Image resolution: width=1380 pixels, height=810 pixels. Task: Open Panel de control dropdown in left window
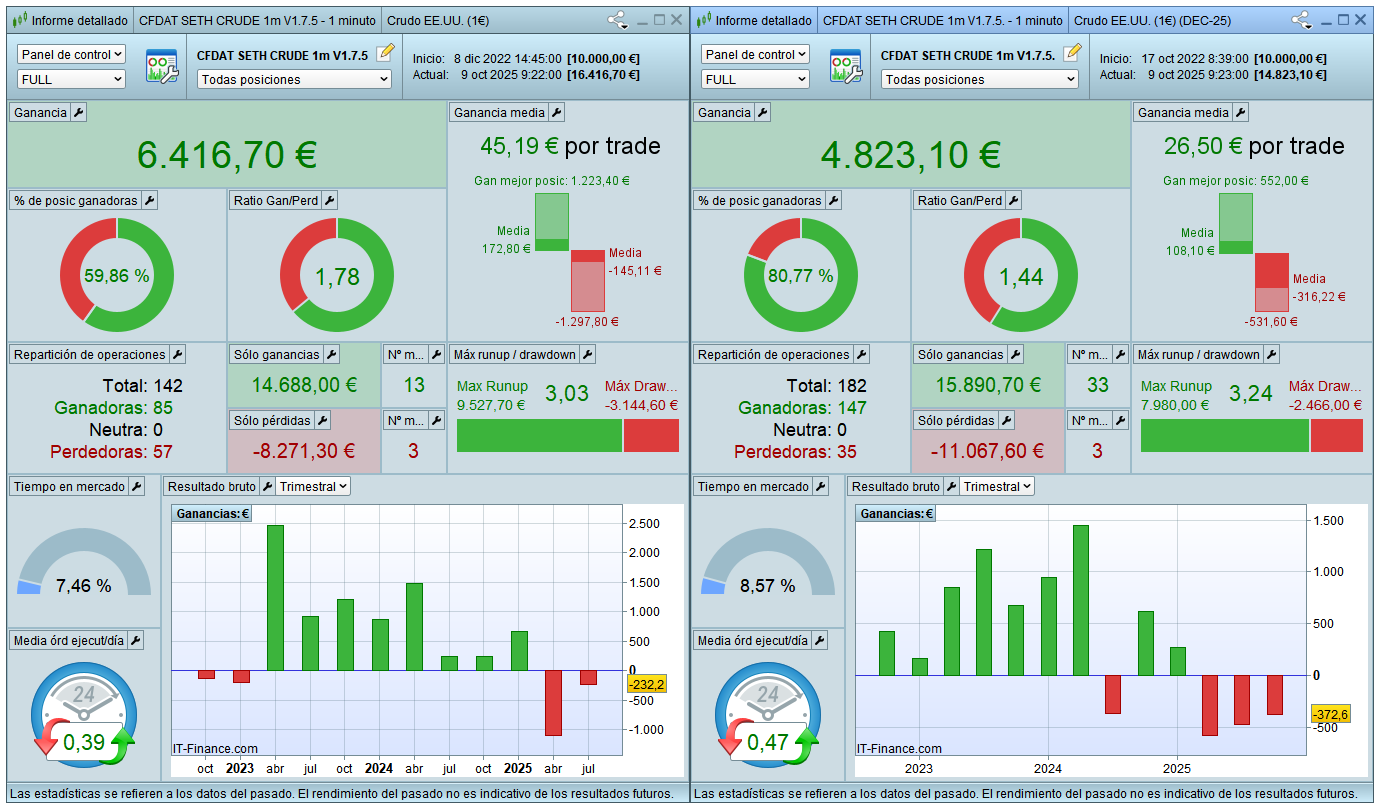point(71,55)
